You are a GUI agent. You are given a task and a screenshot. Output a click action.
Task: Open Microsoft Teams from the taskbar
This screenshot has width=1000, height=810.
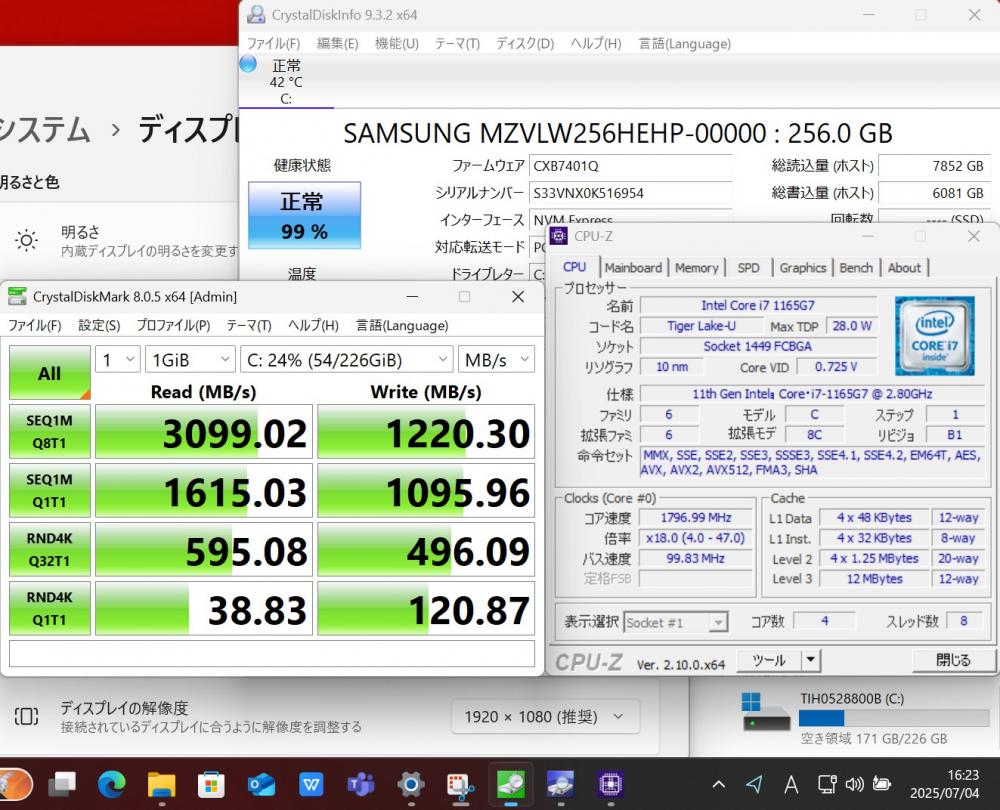click(x=361, y=784)
